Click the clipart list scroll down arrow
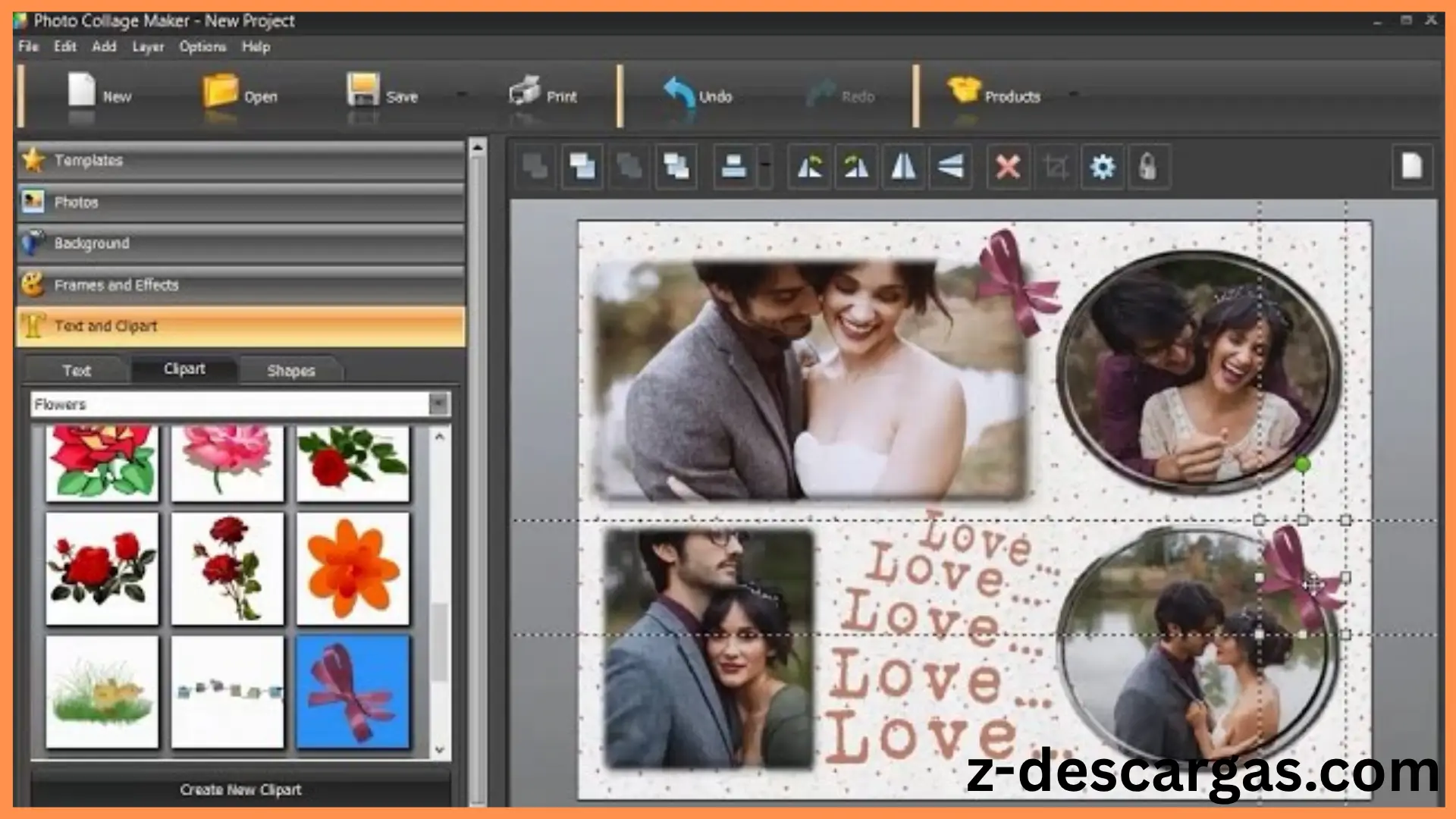The height and width of the screenshot is (819, 1456). (439, 750)
